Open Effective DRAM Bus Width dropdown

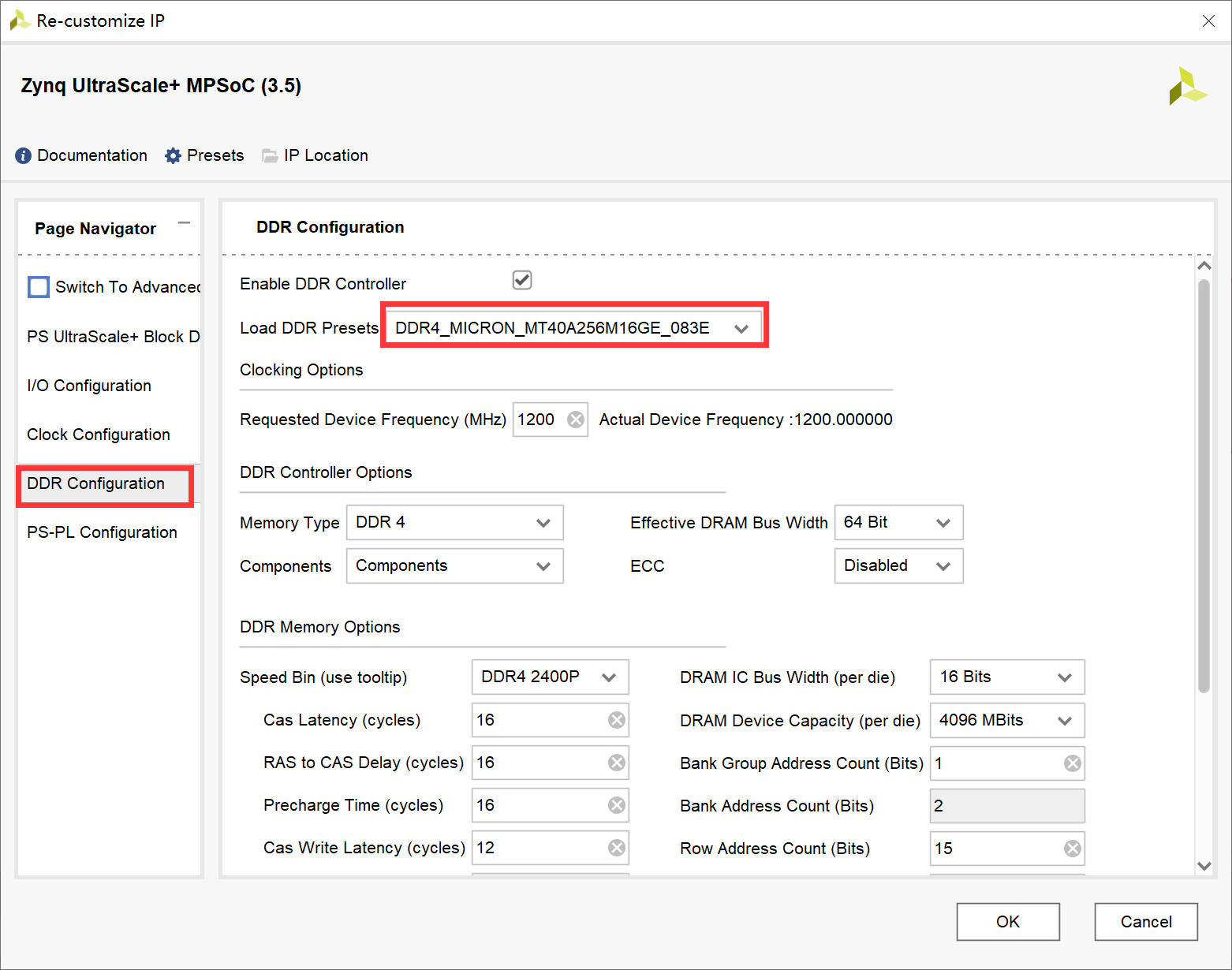coord(899,523)
